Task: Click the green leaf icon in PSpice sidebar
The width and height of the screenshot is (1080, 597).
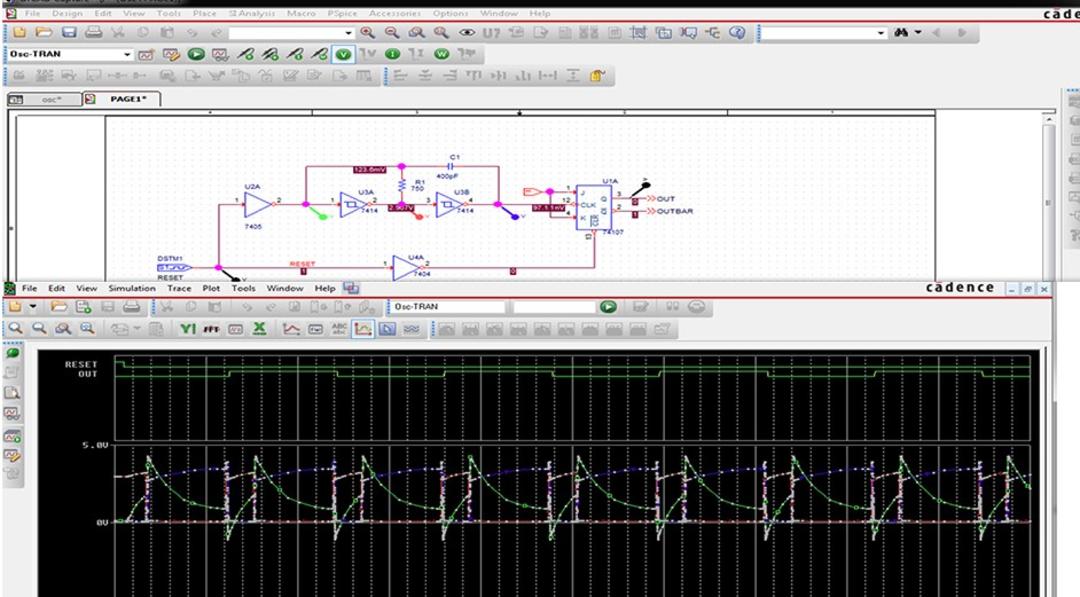Action: pos(12,353)
